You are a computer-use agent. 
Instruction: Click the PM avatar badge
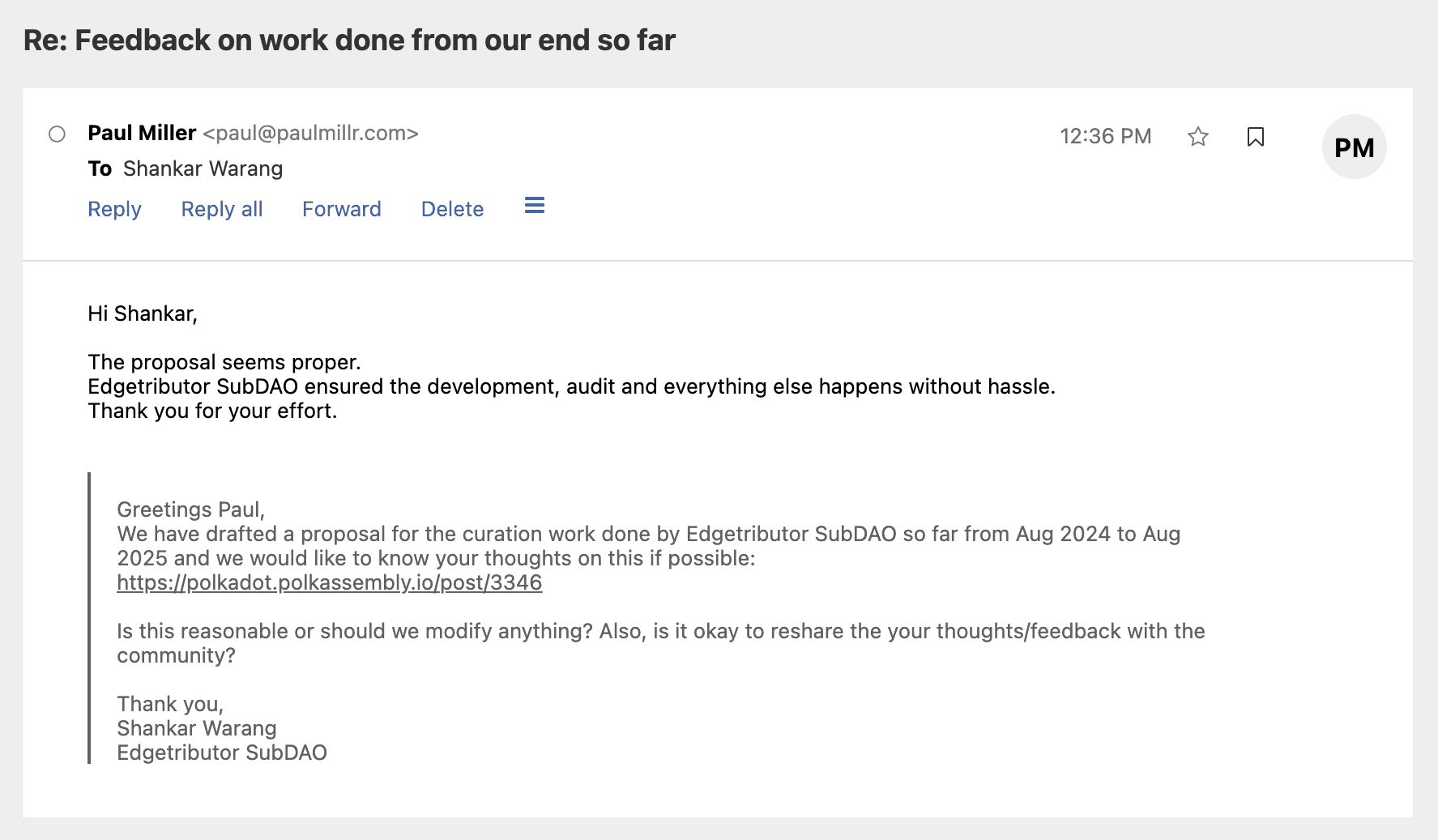click(1353, 147)
